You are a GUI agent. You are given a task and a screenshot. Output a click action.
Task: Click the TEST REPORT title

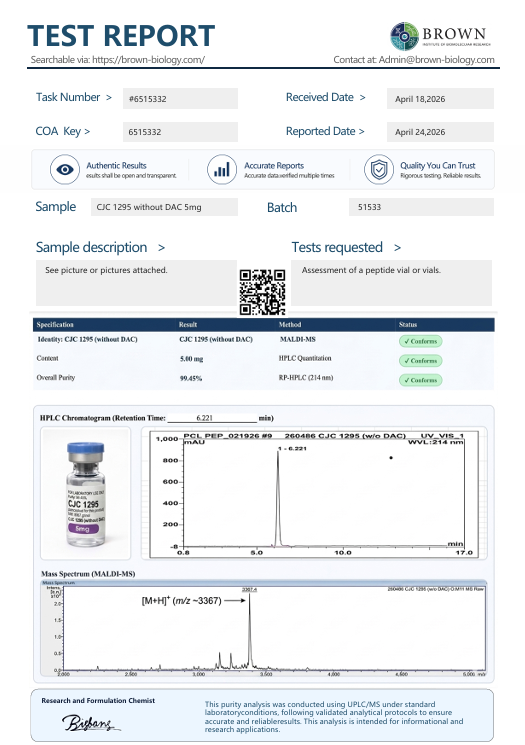click(121, 36)
